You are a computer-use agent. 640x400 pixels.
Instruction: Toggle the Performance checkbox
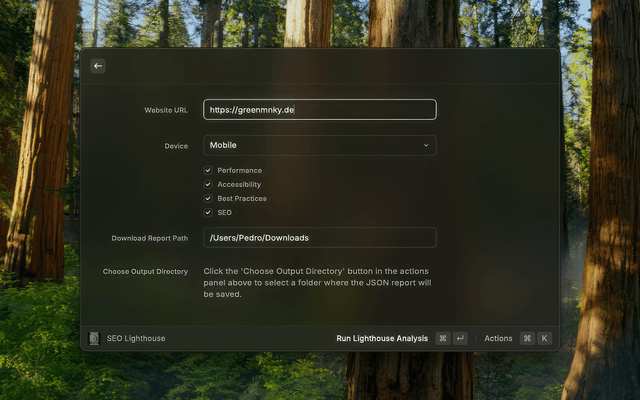click(x=208, y=171)
